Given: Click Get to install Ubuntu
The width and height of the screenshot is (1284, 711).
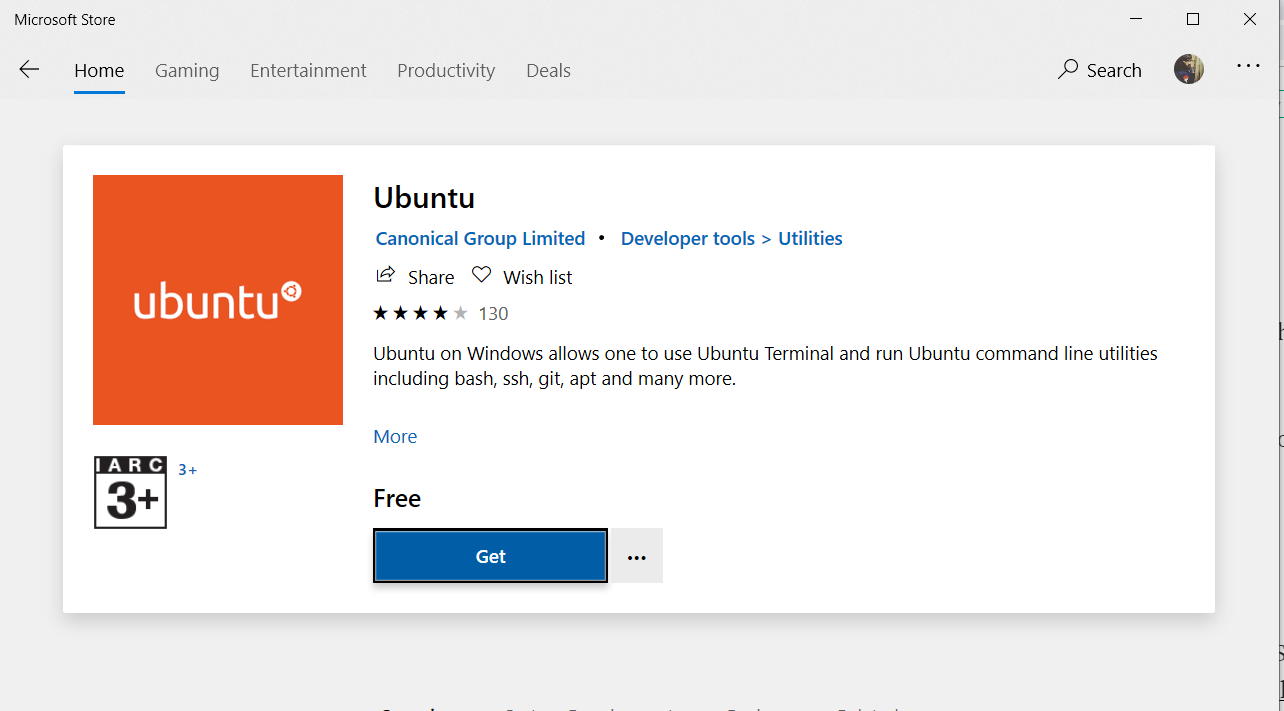Looking at the screenshot, I should tap(490, 556).
